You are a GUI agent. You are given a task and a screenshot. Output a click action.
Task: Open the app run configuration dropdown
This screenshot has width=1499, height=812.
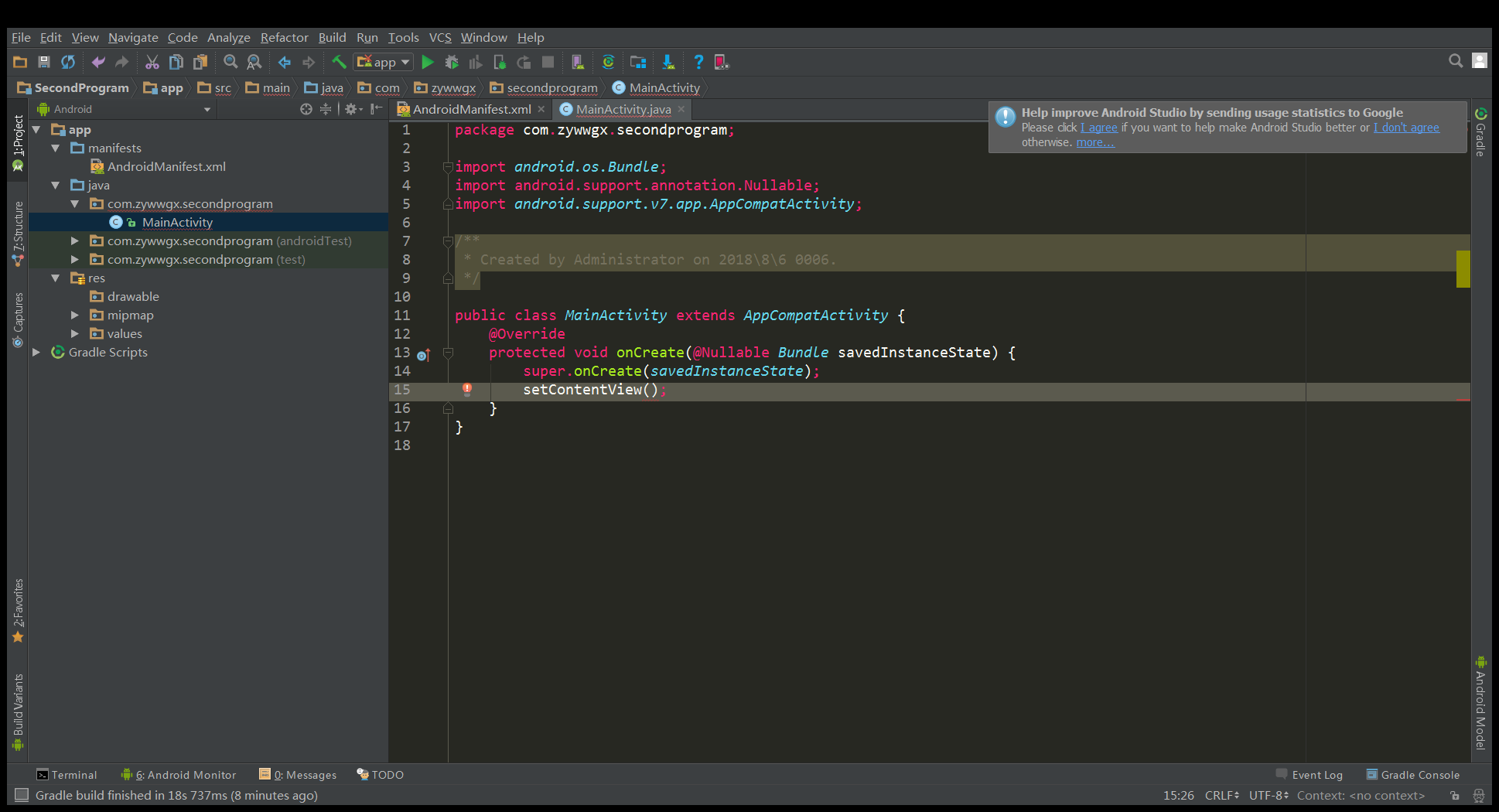pos(384,63)
